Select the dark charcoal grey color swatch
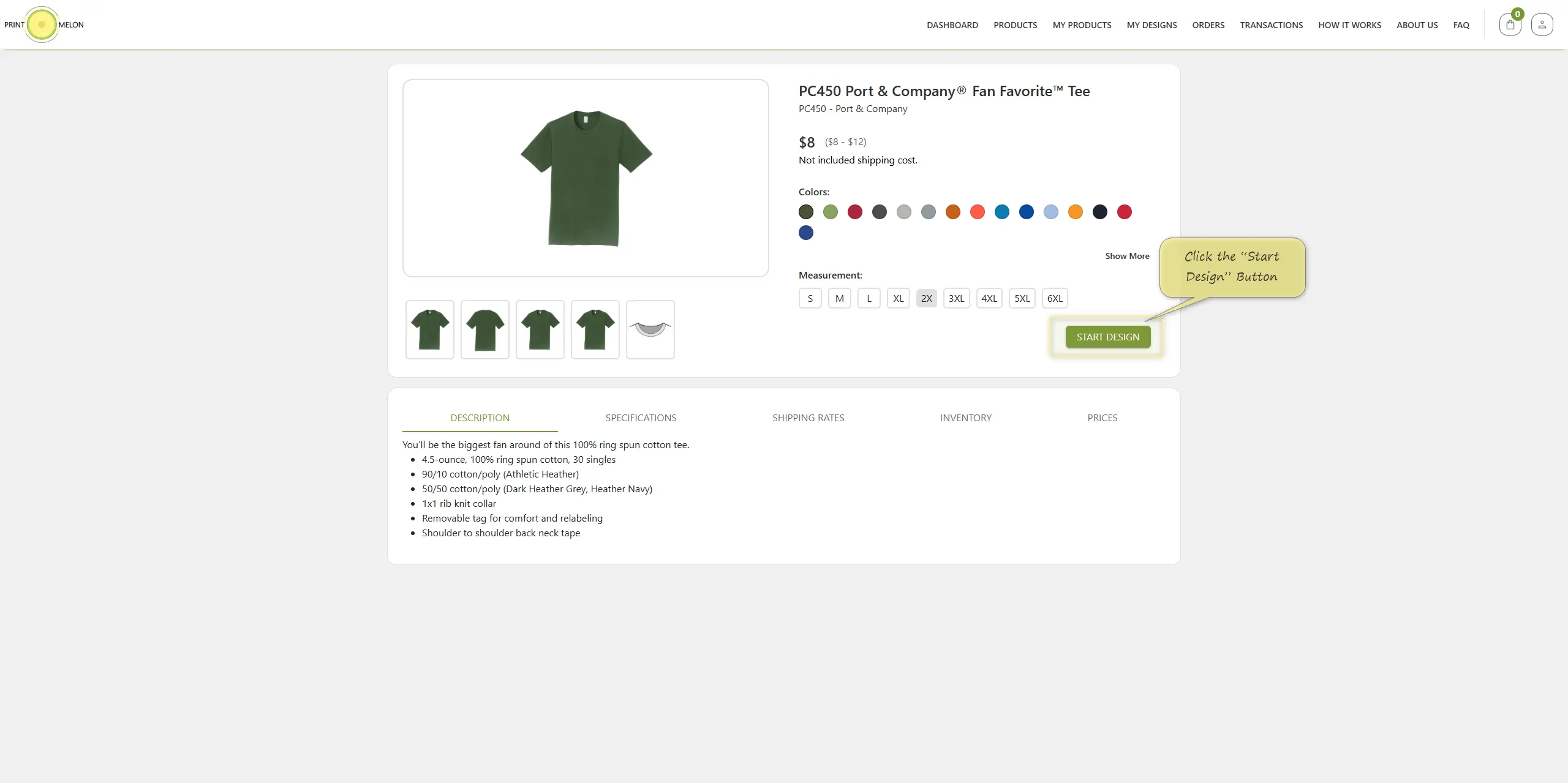The height and width of the screenshot is (783, 1568). (x=879, y=212)
